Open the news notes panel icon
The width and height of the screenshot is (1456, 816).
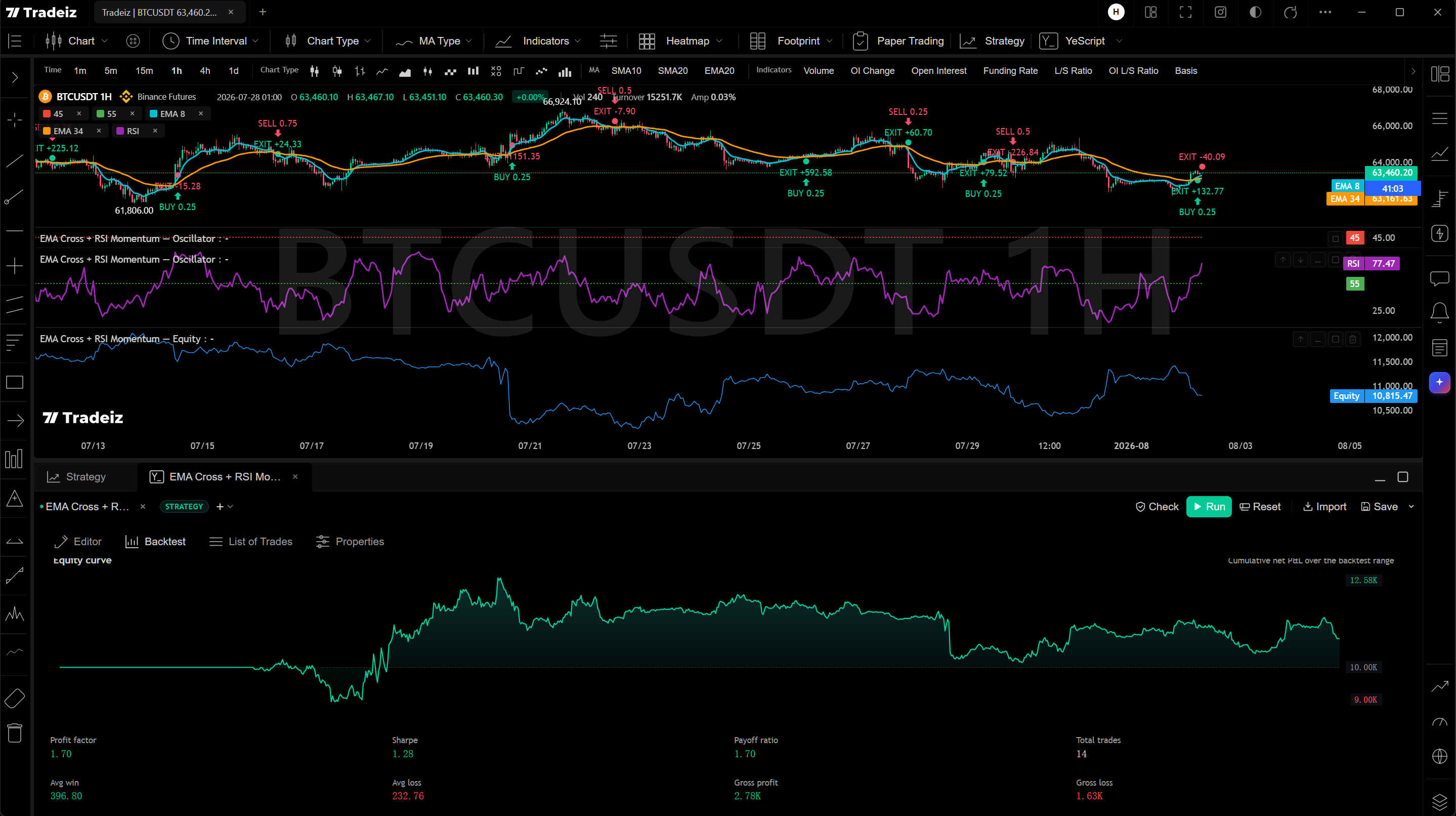(x=1439, y=348)
